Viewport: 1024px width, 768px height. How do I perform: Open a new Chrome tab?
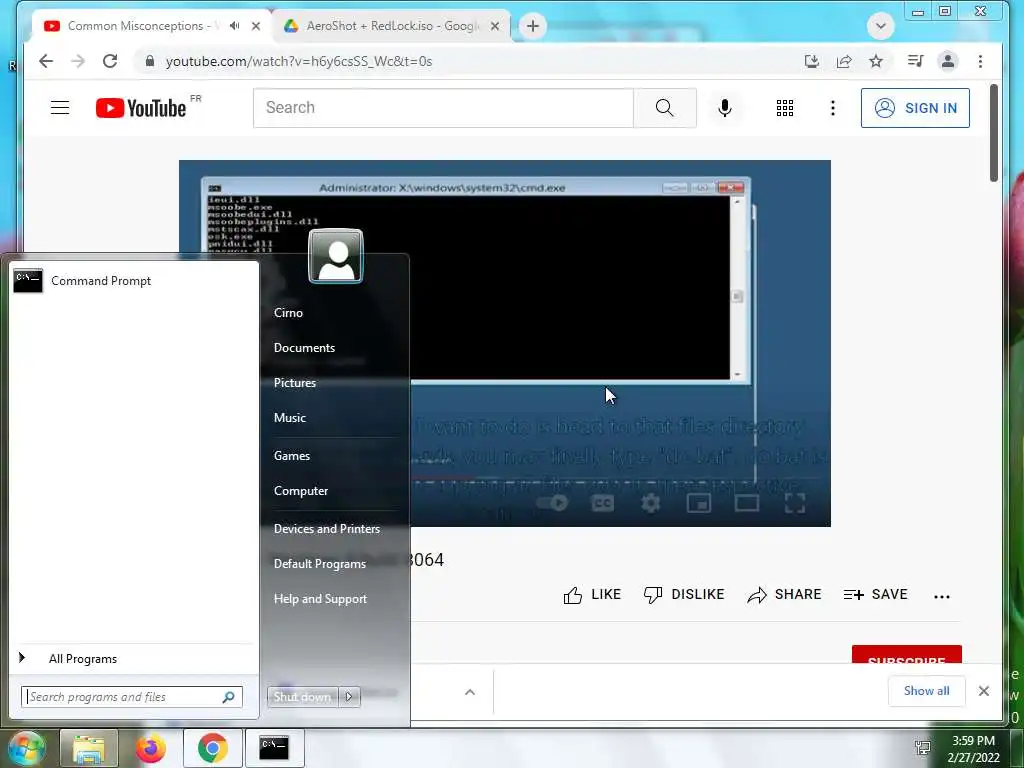[533, 26]
